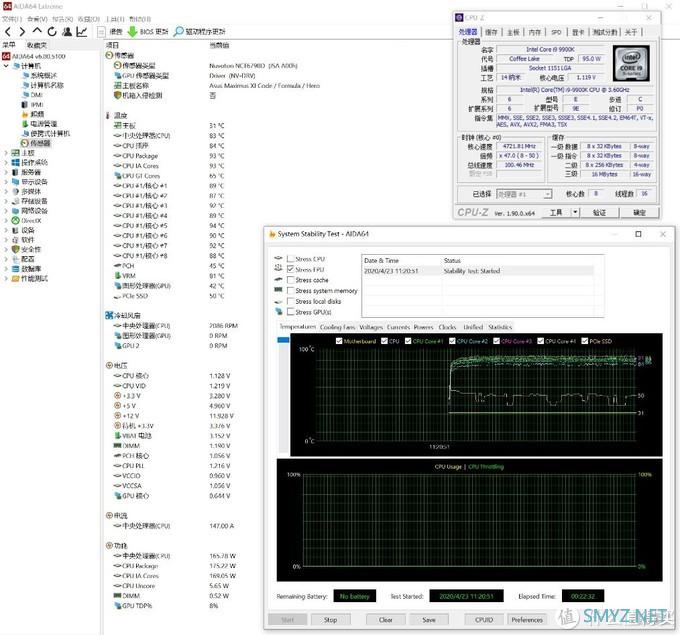The image size is (680, 635).
Task: Click the CPU Throttling label on usage graph
Action: [486, 467]
